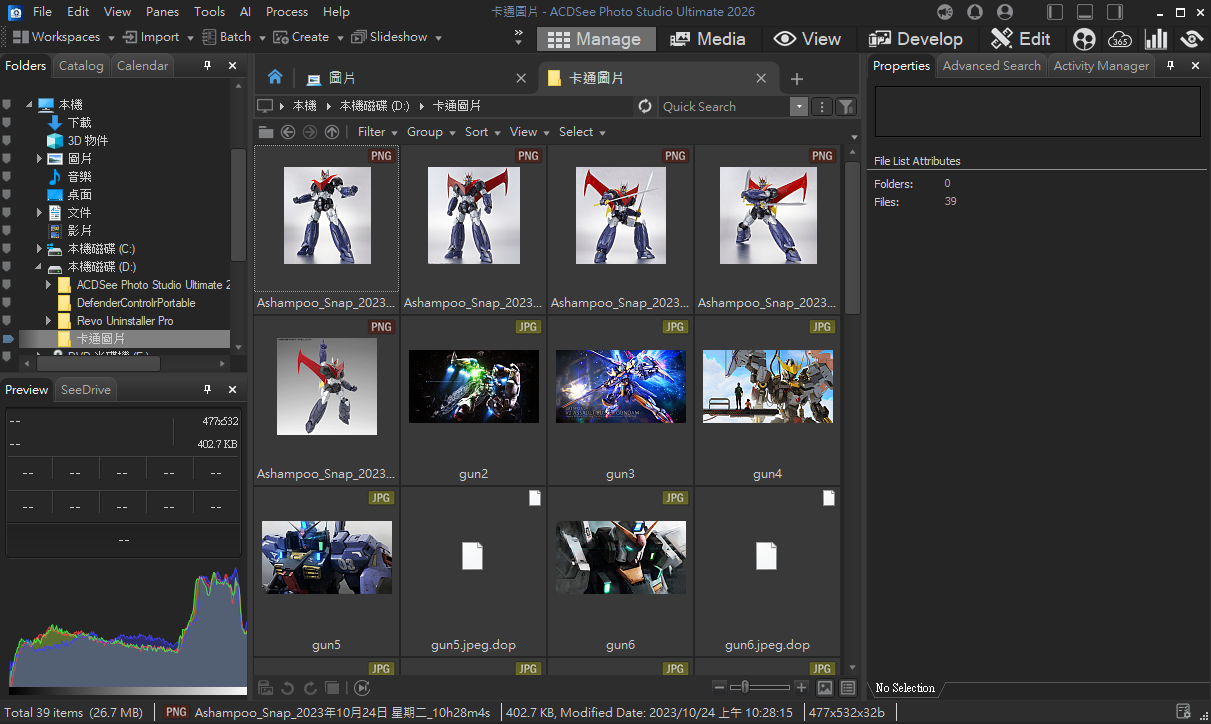
Task: Click the notifications bell icon
Action: [975, 12]
